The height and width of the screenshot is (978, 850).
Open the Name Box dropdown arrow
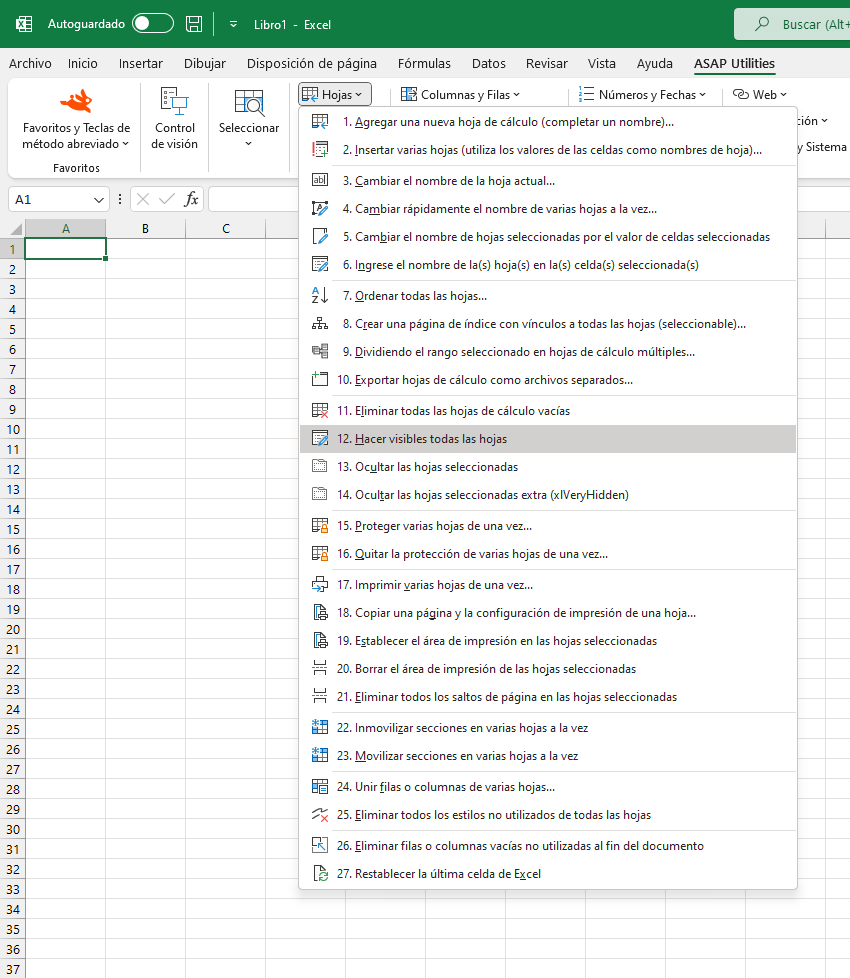coord(99,200)
